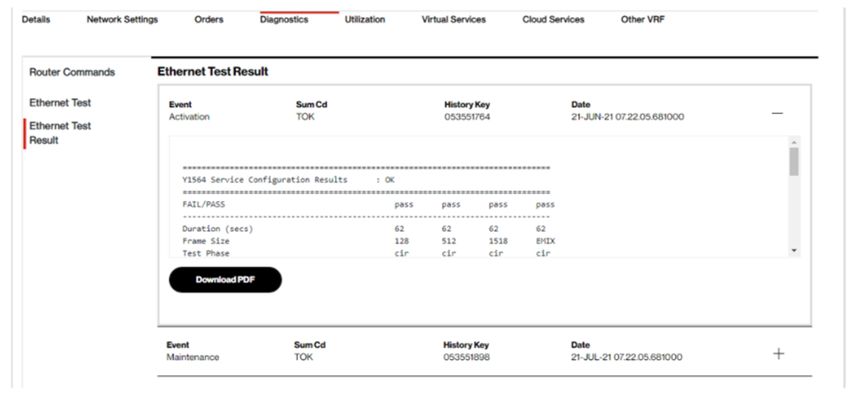Click the results pane scrollbar thumb
Viewport: 850px width, 396px height.
pos(794,161)
